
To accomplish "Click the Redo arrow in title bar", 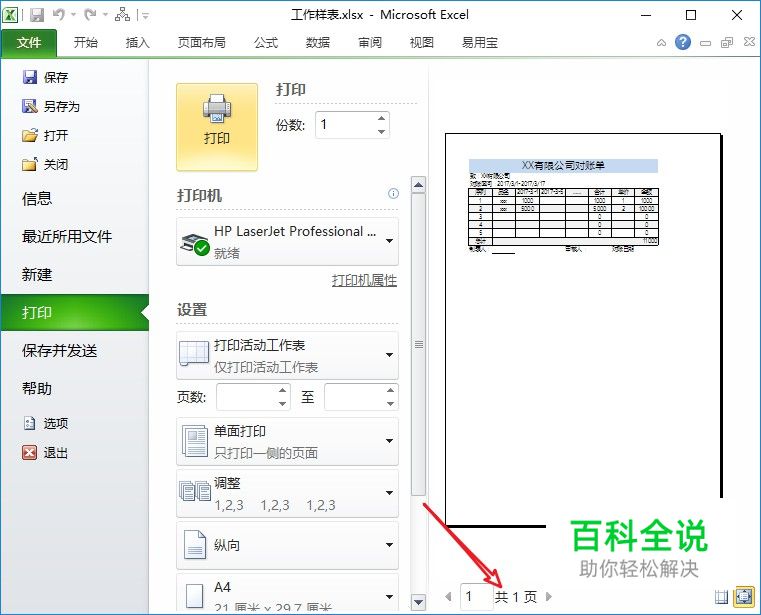I will (x=90, y=15).
